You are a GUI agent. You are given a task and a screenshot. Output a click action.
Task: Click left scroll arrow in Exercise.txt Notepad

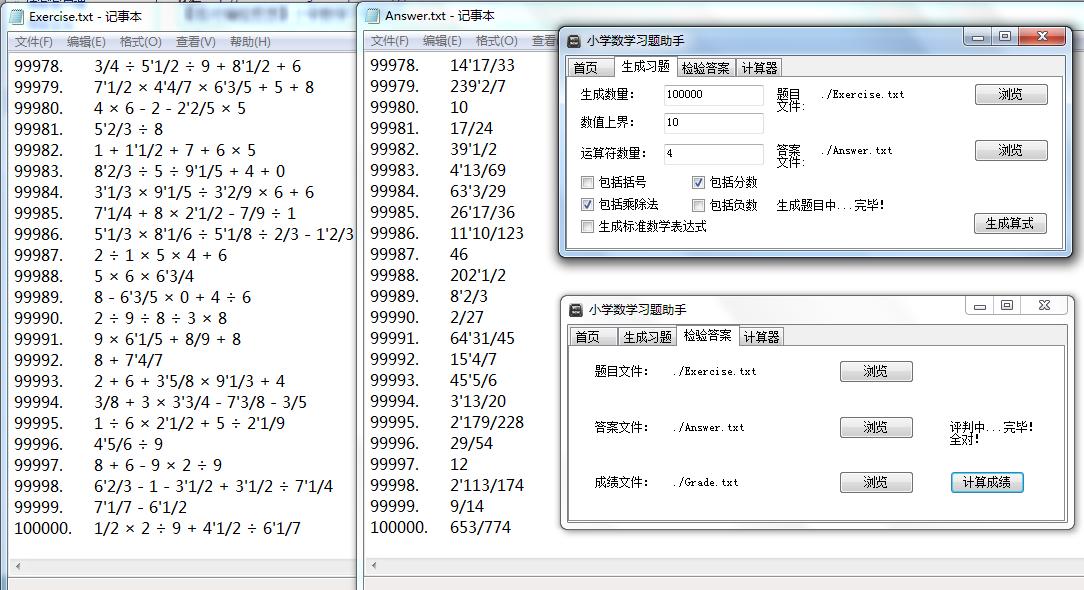[17, 566]
